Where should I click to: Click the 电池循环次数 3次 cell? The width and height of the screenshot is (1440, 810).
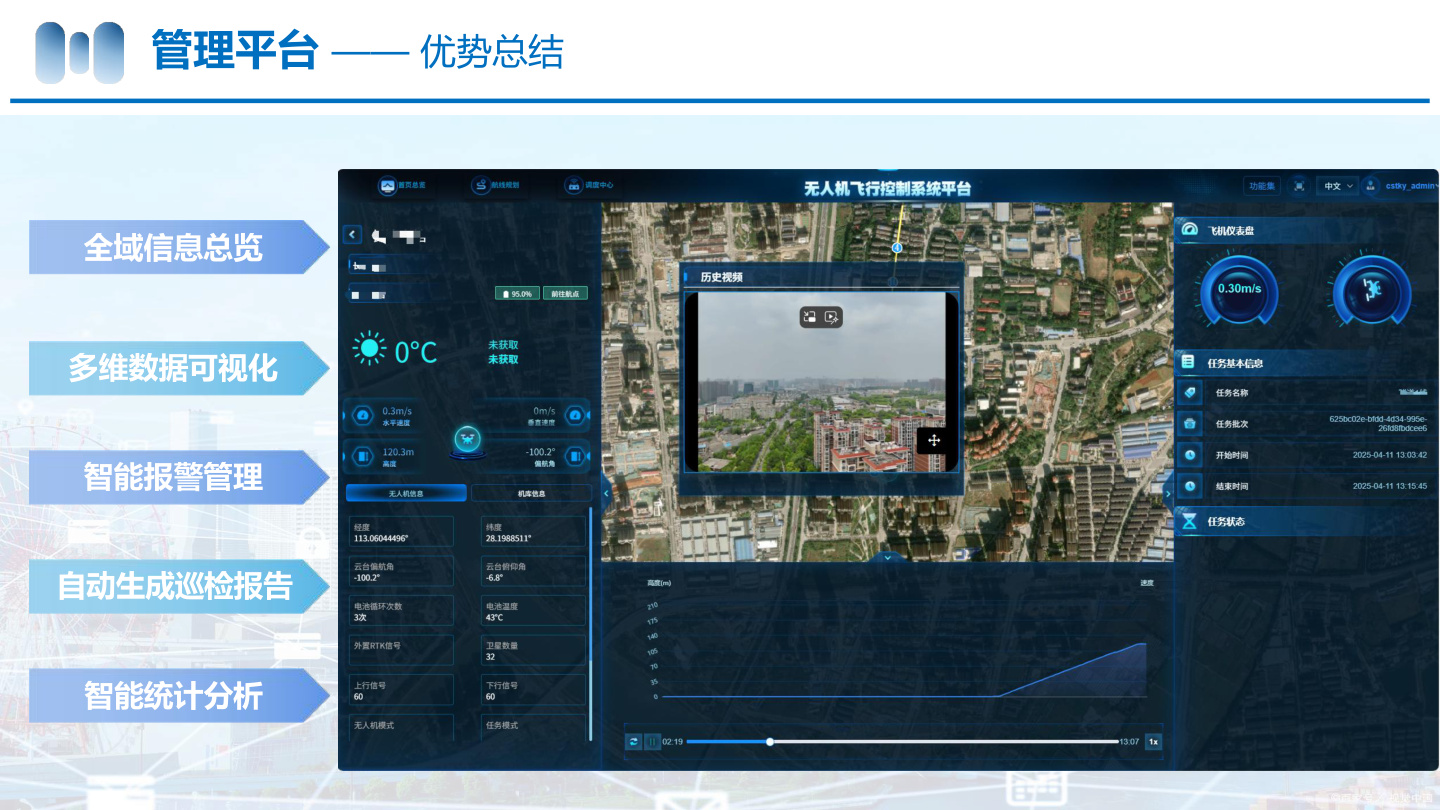(x=401, y=611)
